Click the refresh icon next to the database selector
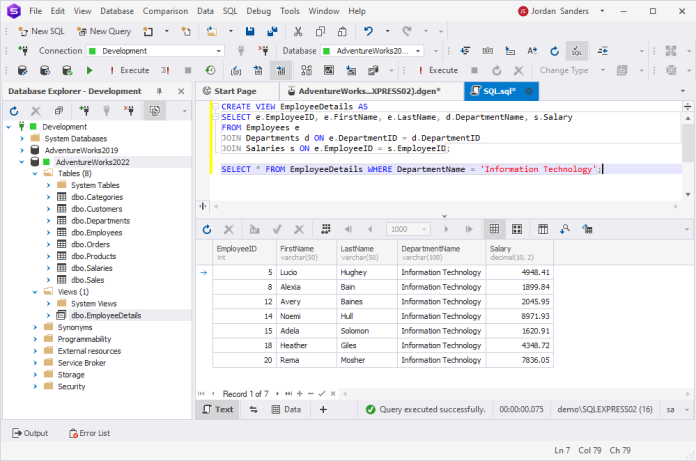This screenshot has height=461, width=696. pyautogui.click(x=554, y=51)
